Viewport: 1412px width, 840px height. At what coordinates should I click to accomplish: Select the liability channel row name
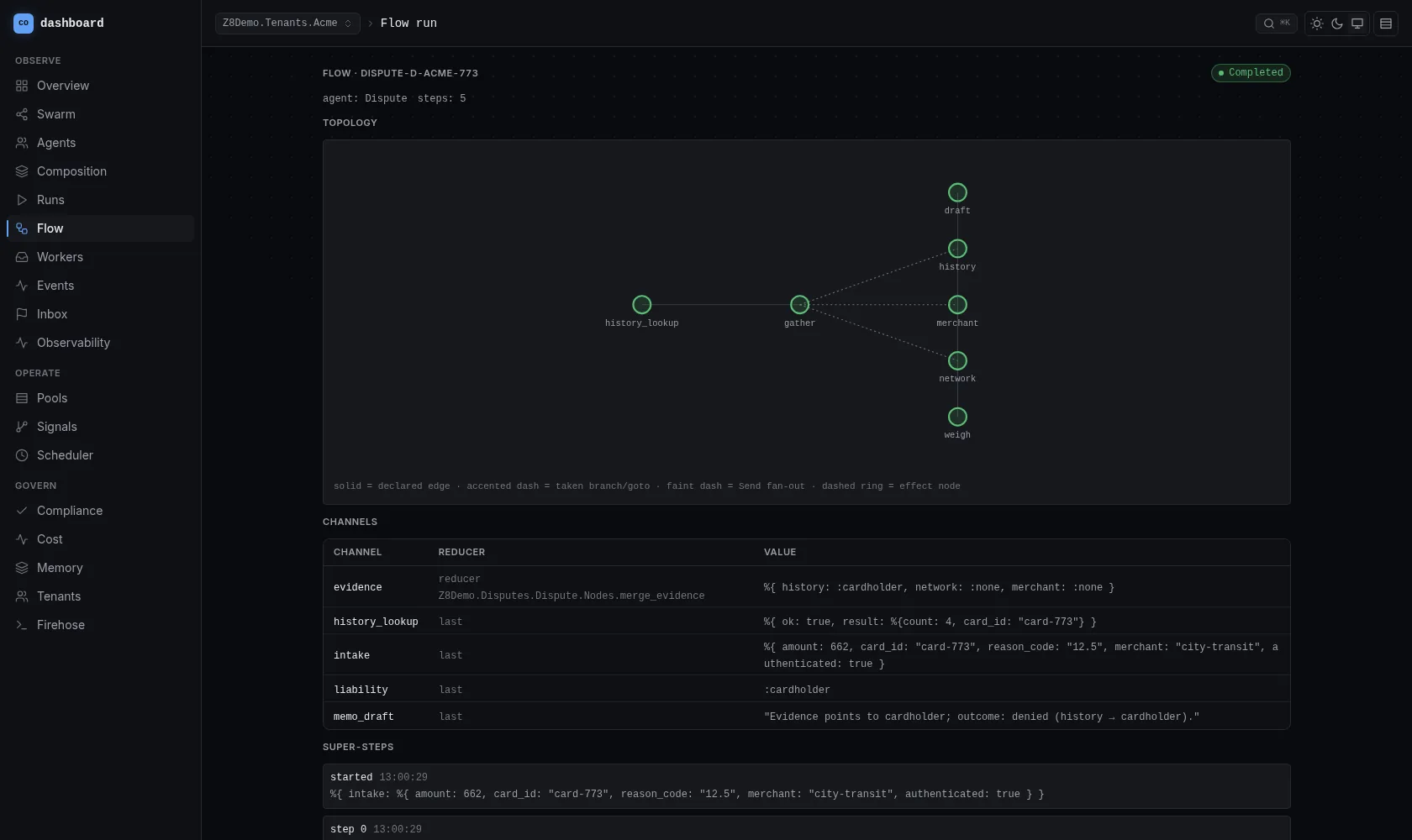(x=361, y=690)
